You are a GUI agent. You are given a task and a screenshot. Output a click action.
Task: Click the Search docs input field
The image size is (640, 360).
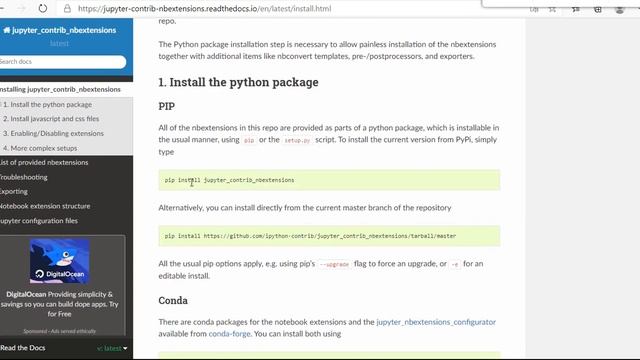[x=62, y=62]
